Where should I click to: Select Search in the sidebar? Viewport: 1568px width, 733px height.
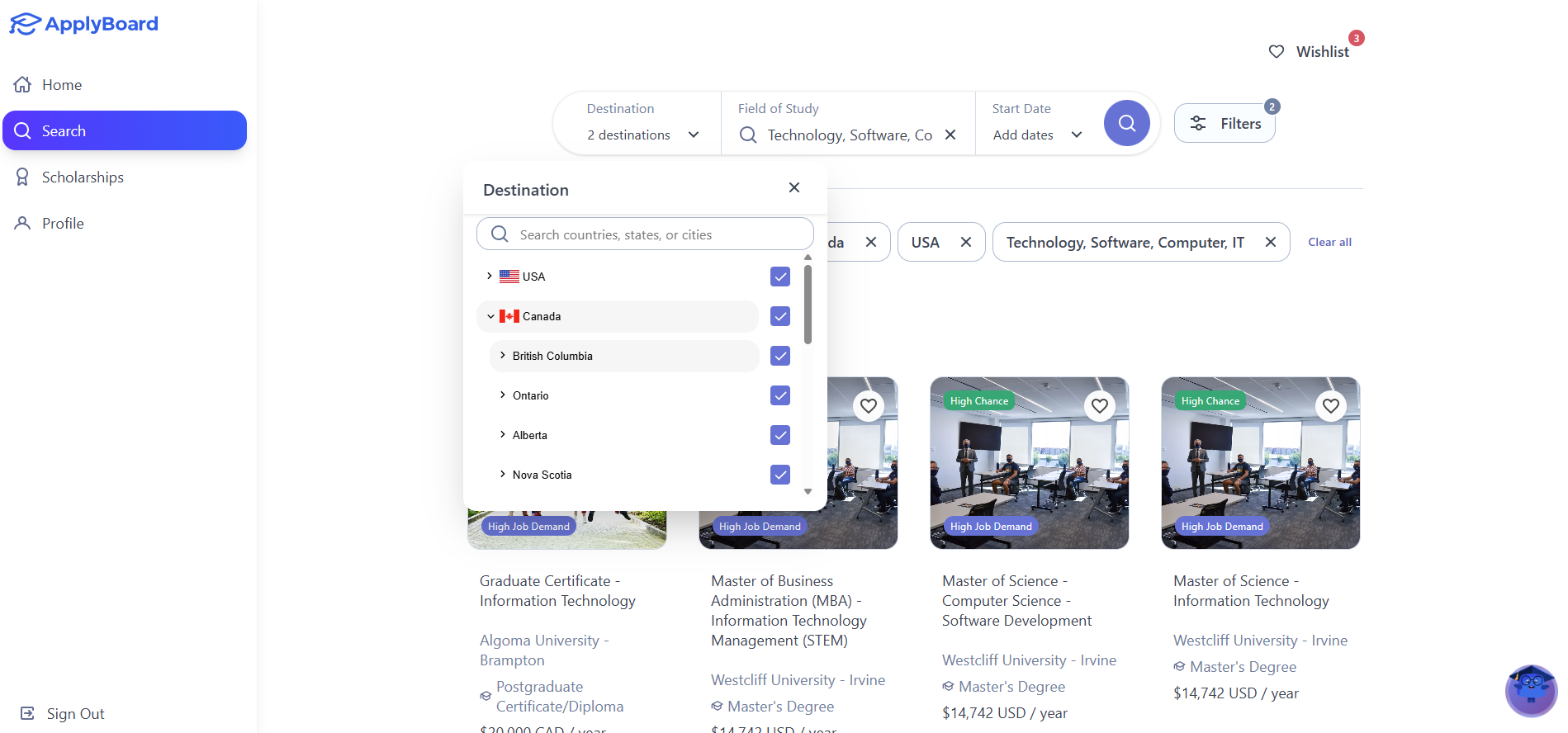click(125, 130)
